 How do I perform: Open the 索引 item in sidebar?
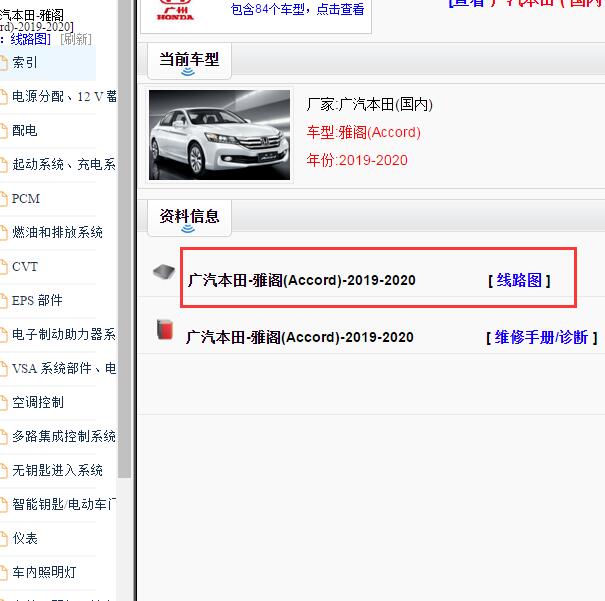pyautogui.click(x=25, y=62)
